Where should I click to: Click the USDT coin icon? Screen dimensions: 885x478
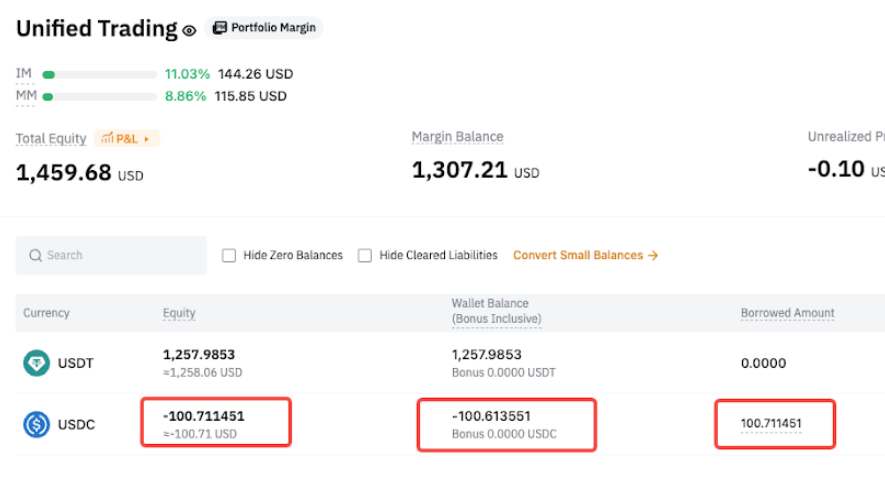pyautogui.click(x=37, y=363)
